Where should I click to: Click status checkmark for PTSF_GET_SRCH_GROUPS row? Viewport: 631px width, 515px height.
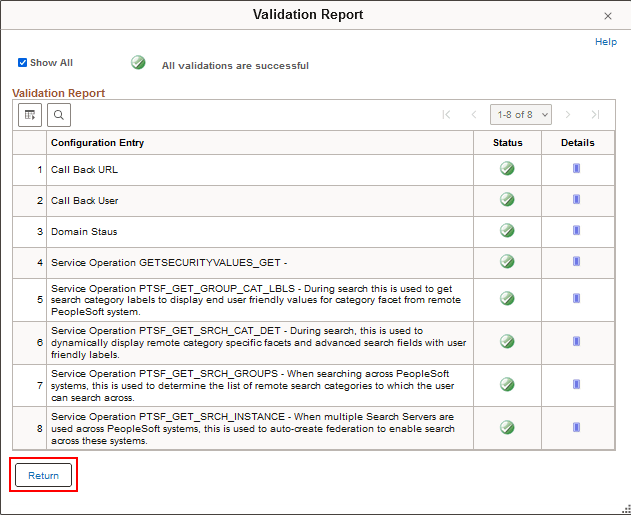click(507, 385)
